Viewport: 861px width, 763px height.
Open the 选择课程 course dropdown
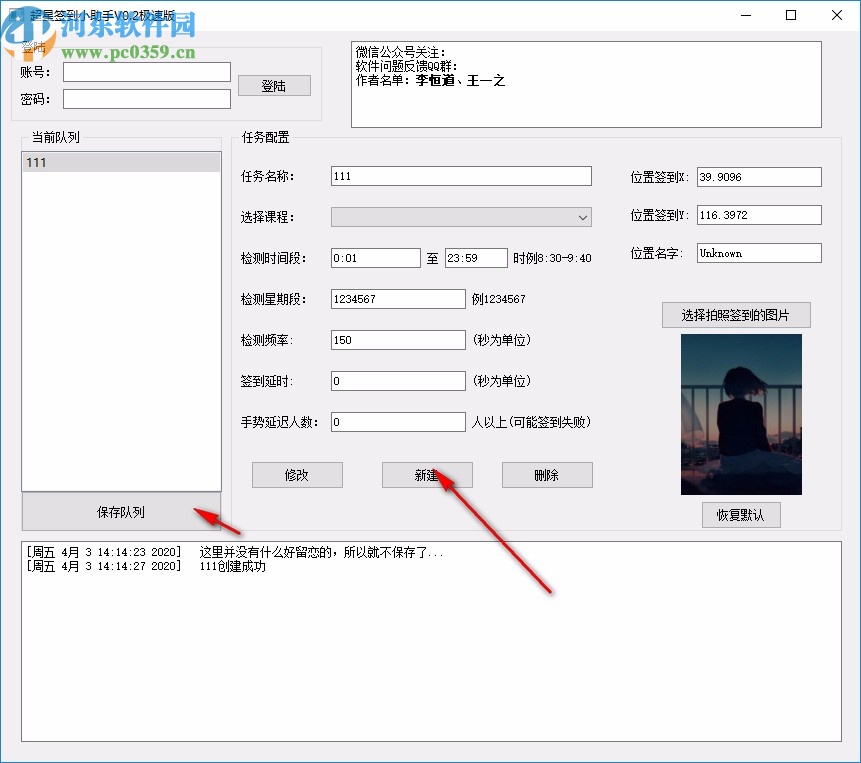click(x=461, y=217)
